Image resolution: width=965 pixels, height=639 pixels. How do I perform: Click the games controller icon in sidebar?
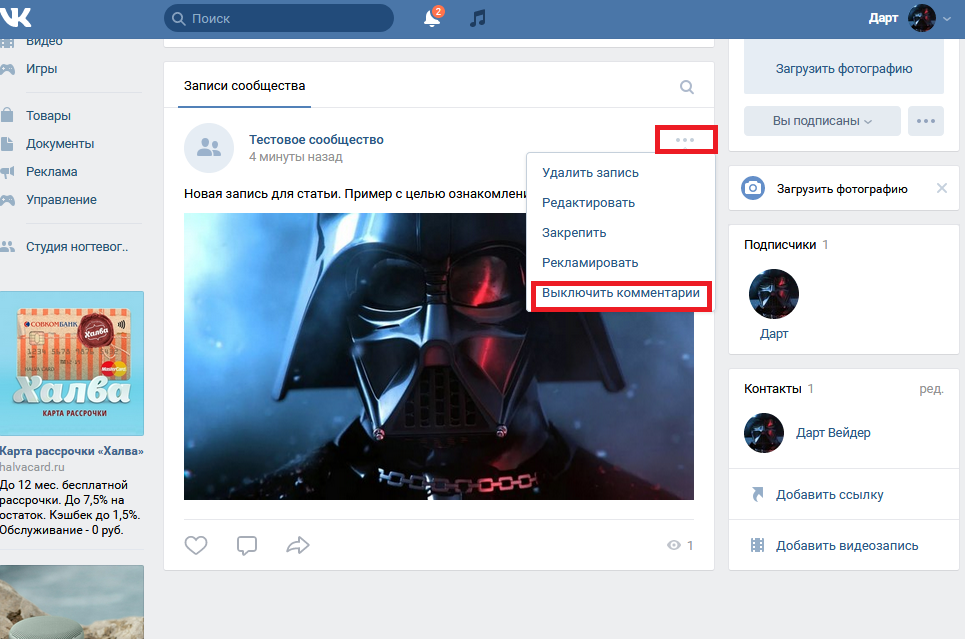click(x=7, y=69)
